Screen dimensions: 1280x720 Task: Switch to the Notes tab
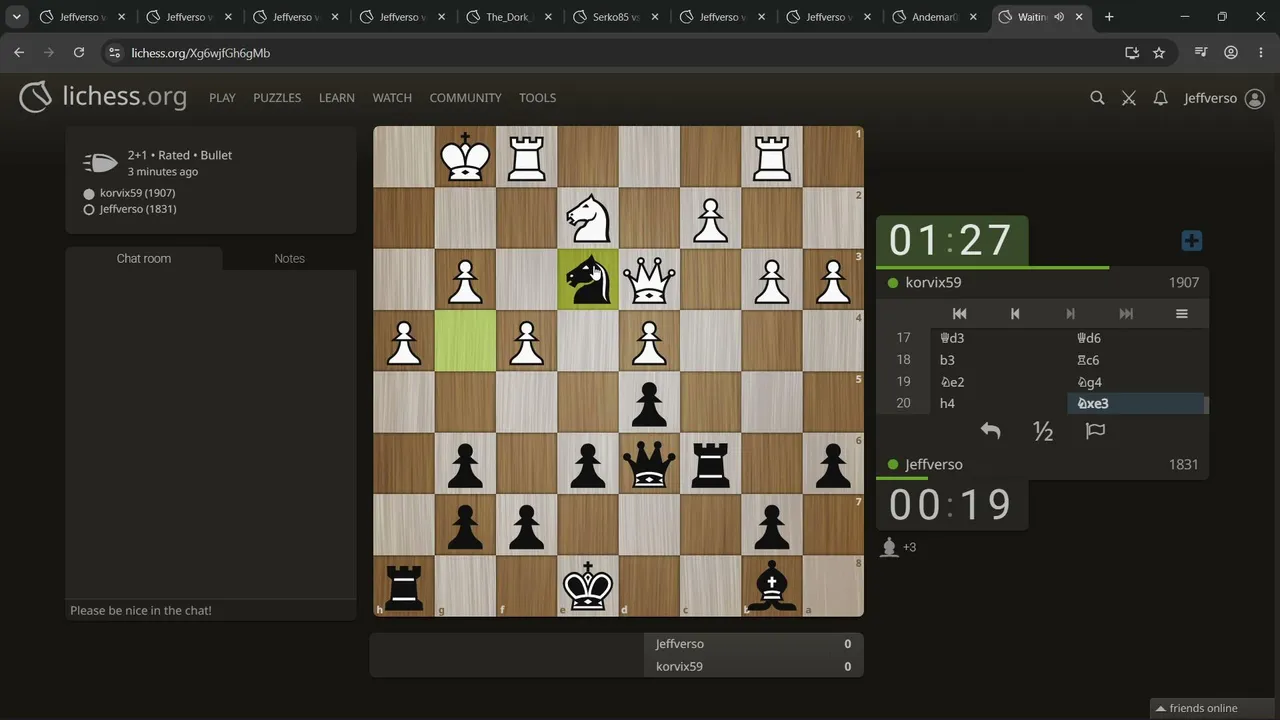coord(290,258)
